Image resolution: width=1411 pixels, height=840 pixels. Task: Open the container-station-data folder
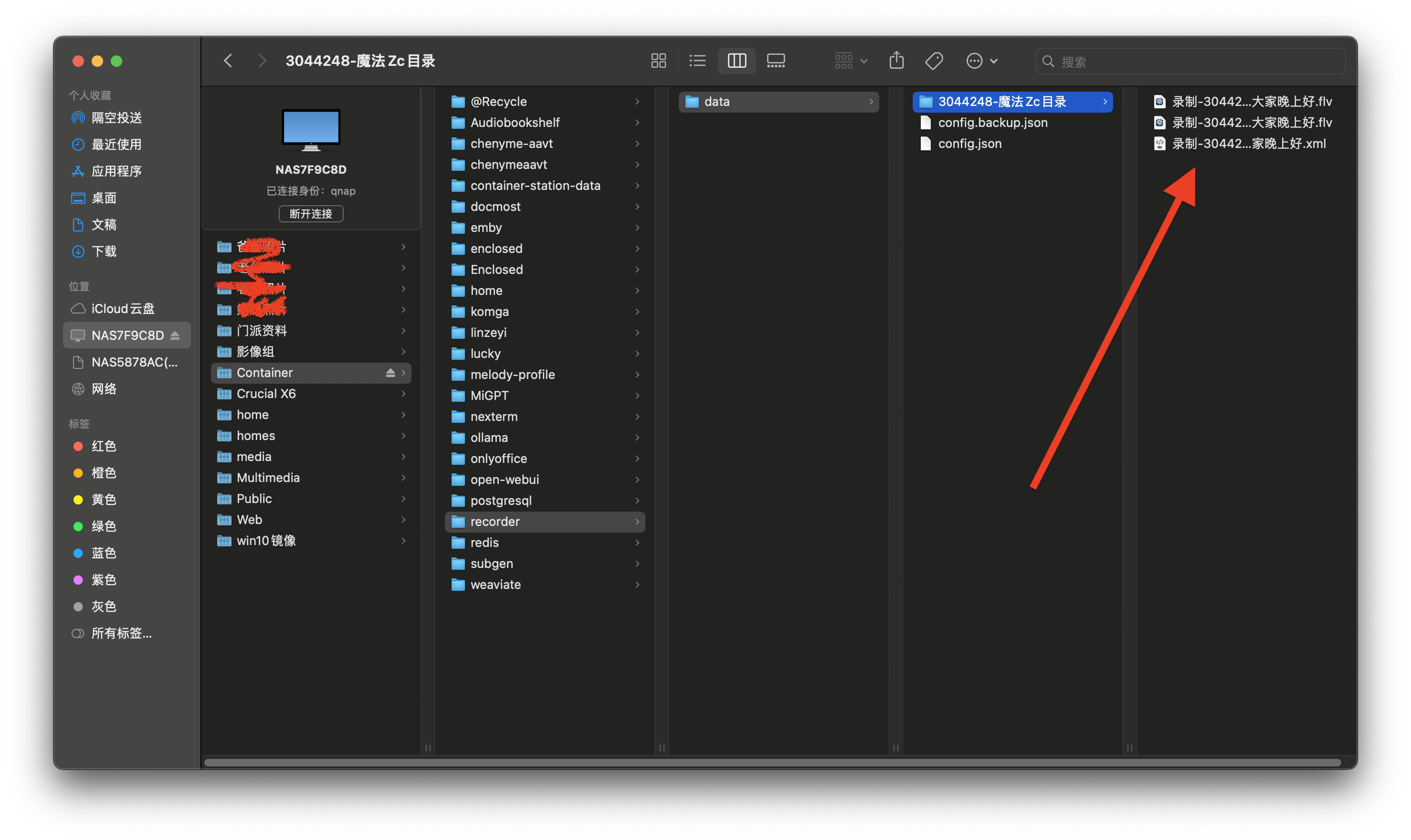click(545, 186)
